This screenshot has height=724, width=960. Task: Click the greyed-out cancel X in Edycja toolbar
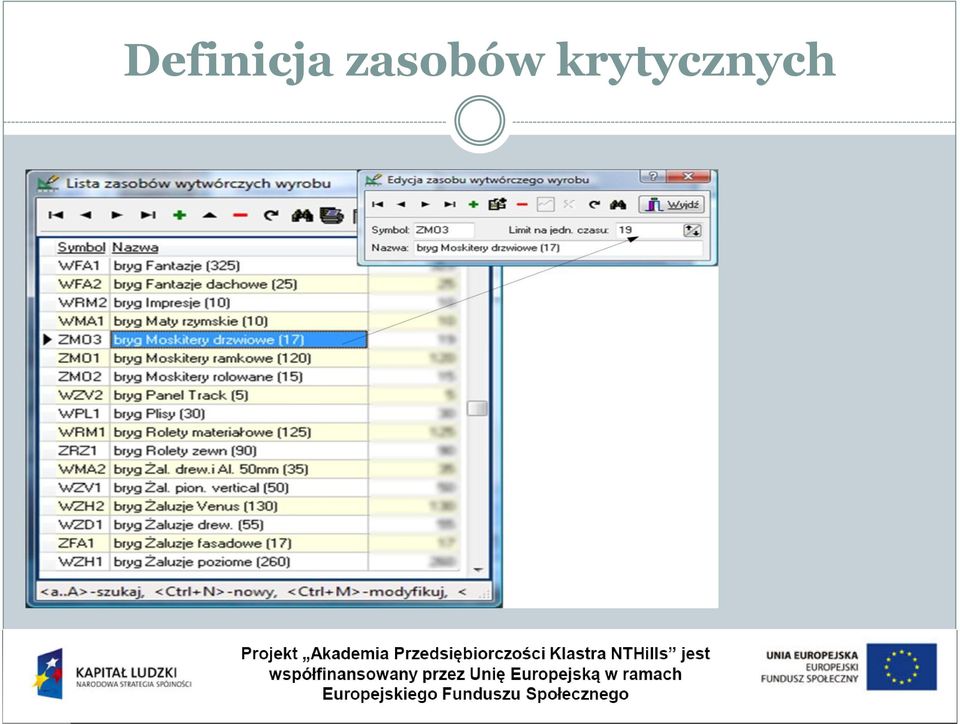tap(569, 204)
